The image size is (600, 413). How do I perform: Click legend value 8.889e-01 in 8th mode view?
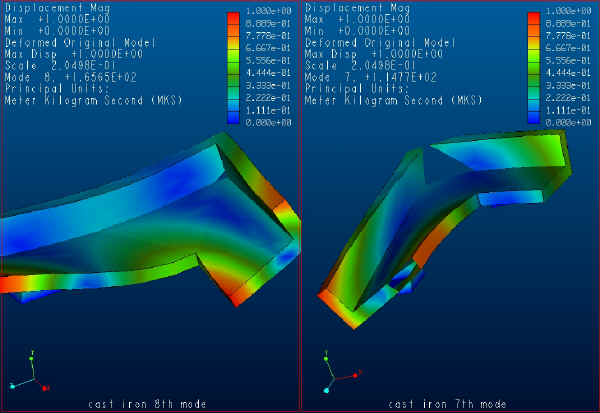pyautogui.click(x=268, y=23)
